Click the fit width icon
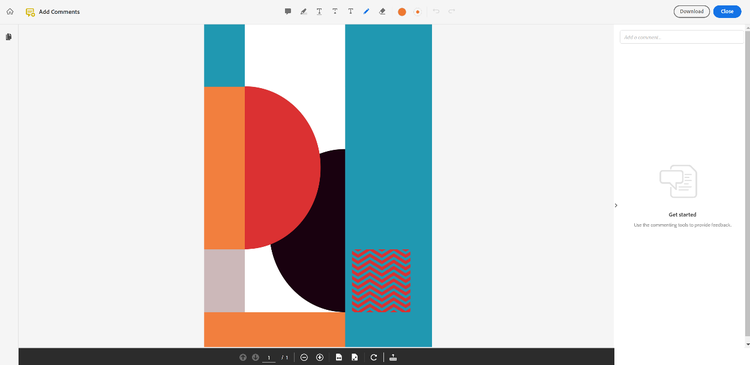Image resolution: width=750 pixels, height=365 pixels. pos(339,357)
